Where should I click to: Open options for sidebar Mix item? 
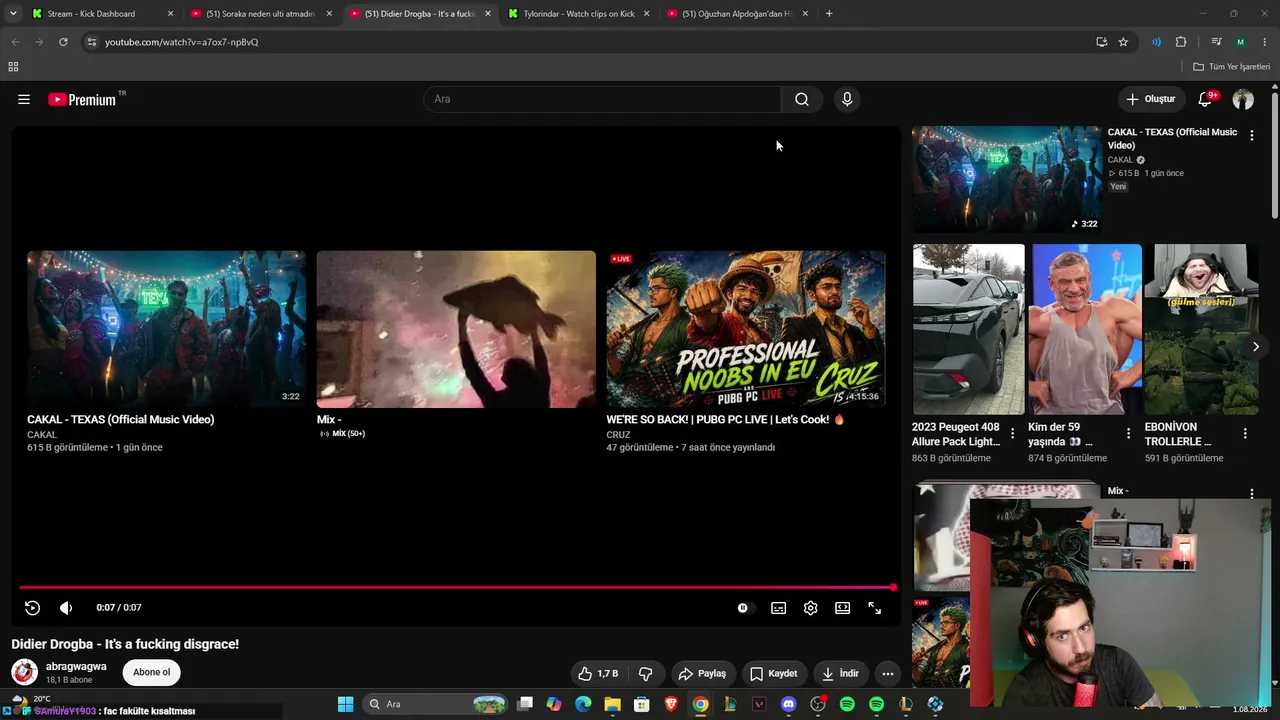pos(1251,493)
